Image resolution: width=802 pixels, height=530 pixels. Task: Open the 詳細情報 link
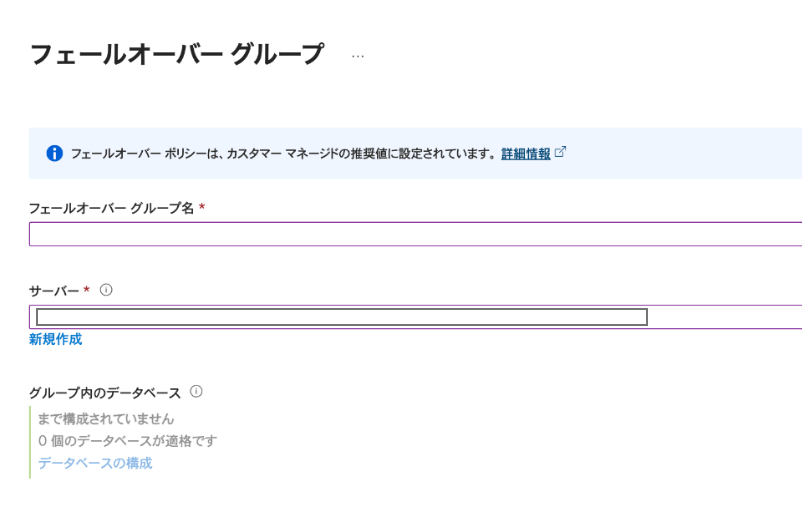coord(526,154)
